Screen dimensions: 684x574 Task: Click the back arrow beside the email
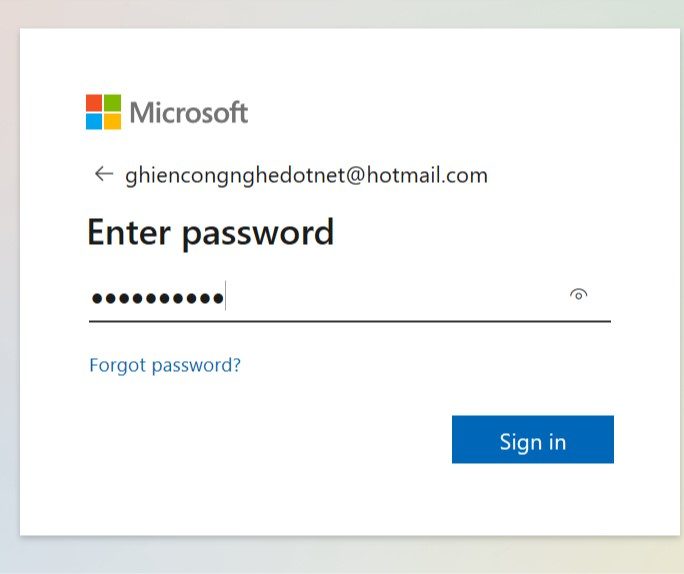[102, 175]
